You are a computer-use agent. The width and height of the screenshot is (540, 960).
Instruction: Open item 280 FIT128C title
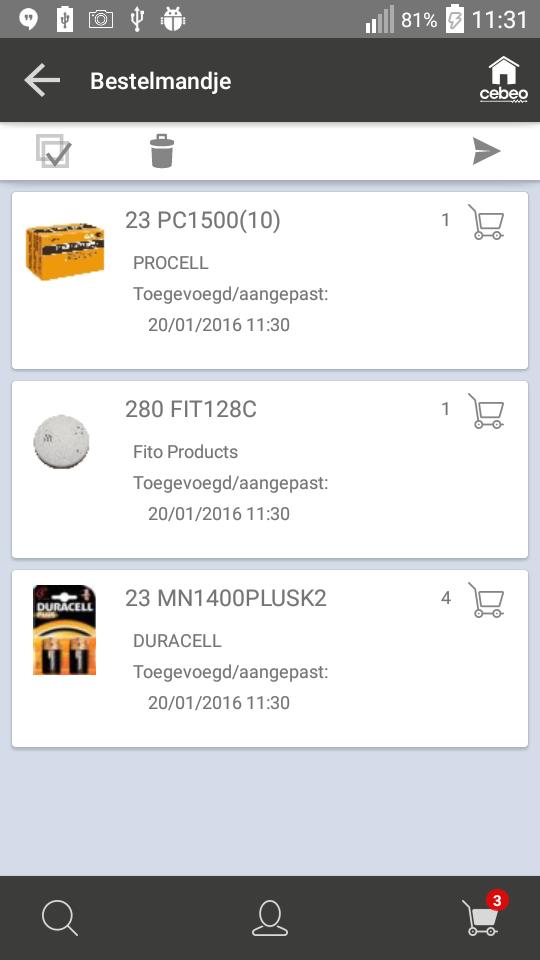coord(191,409)
